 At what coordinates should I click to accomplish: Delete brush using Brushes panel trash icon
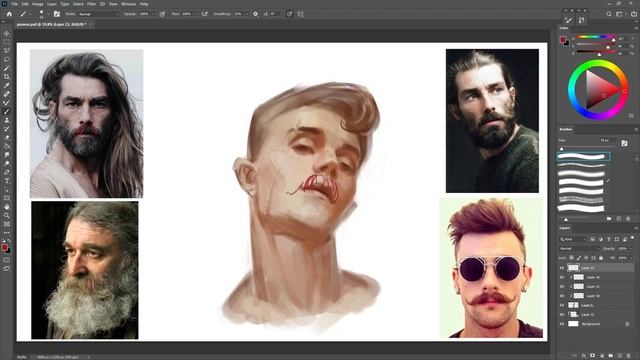click(628, 219)
